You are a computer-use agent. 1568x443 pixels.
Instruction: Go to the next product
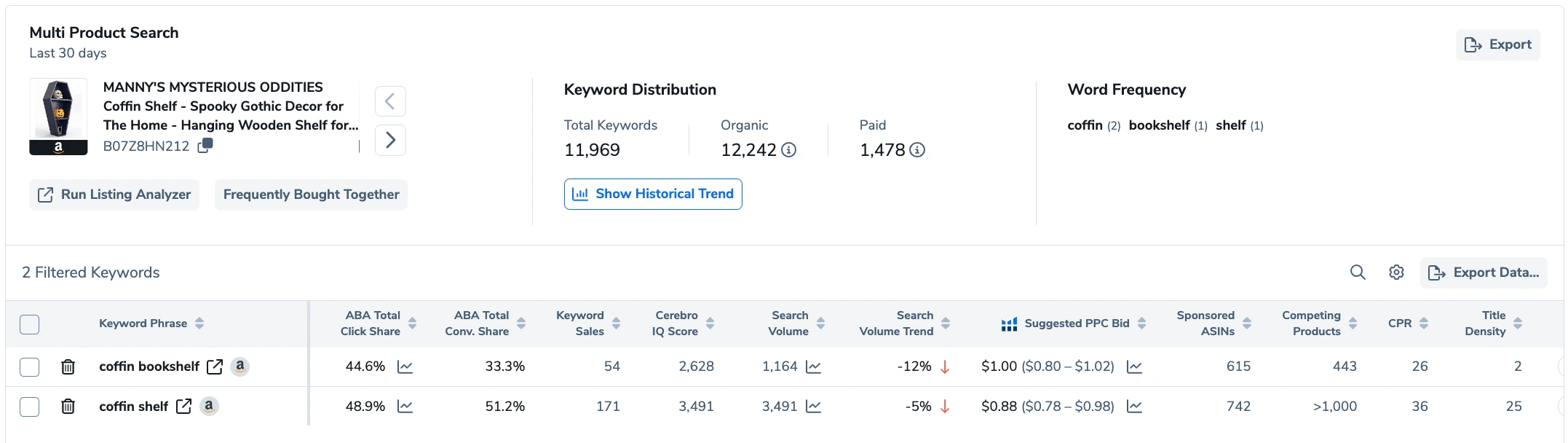click(390, 140)
